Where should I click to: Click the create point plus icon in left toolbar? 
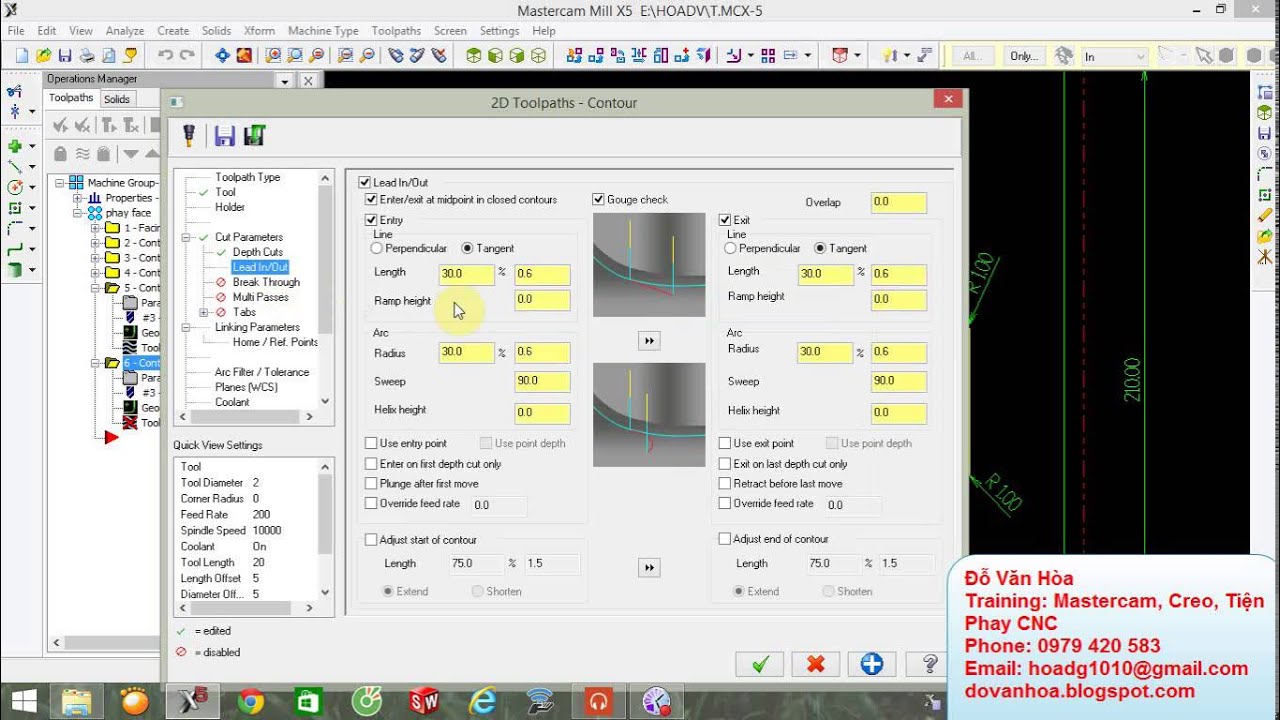(x=15, y=146)
